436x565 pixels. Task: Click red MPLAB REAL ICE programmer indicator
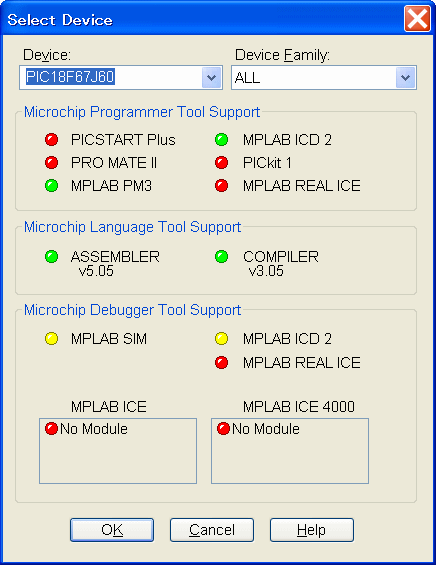[x=221, y=186]
